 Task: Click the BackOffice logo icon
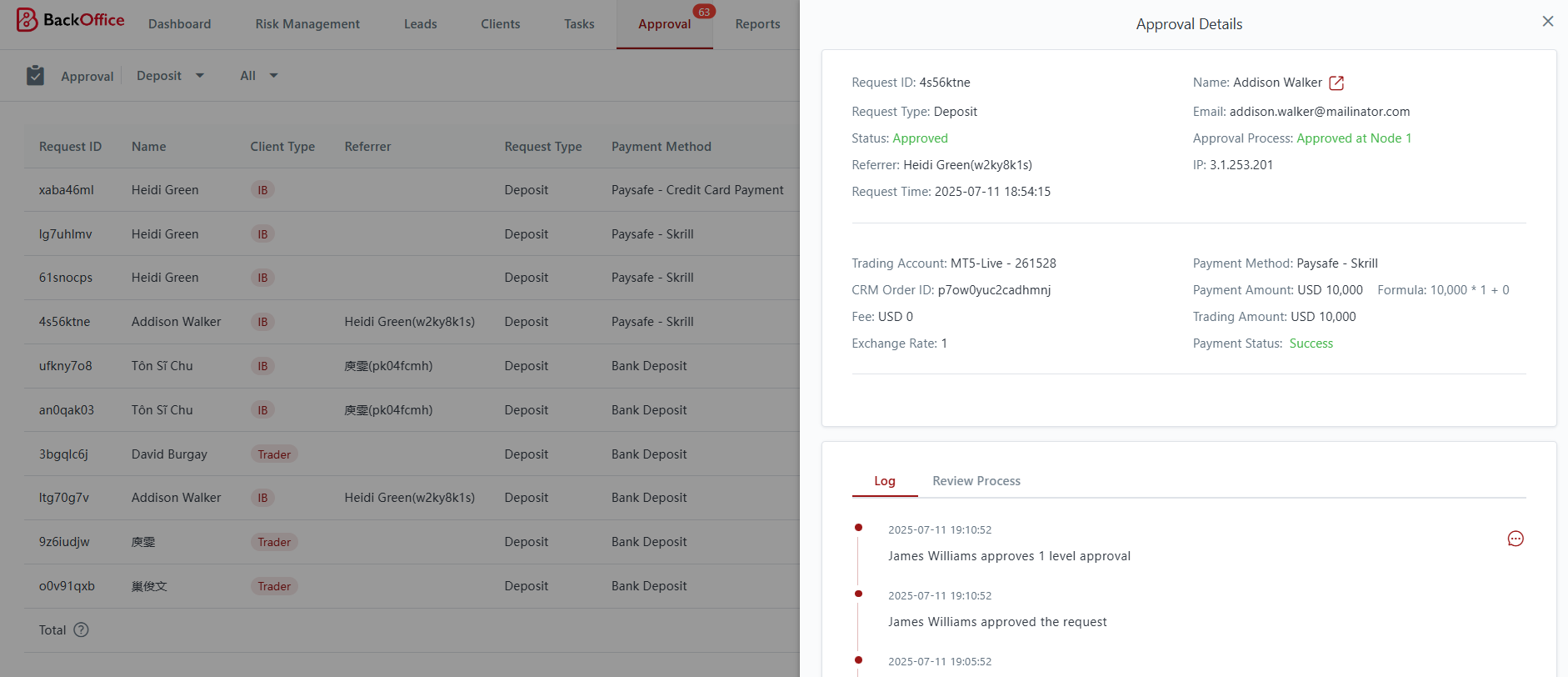(27, 20)
